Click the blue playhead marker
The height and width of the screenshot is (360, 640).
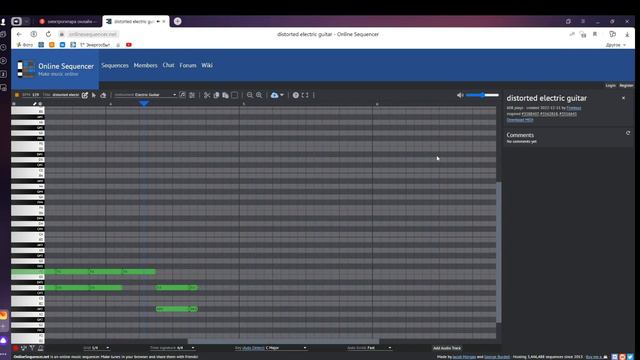pos(144,104)
